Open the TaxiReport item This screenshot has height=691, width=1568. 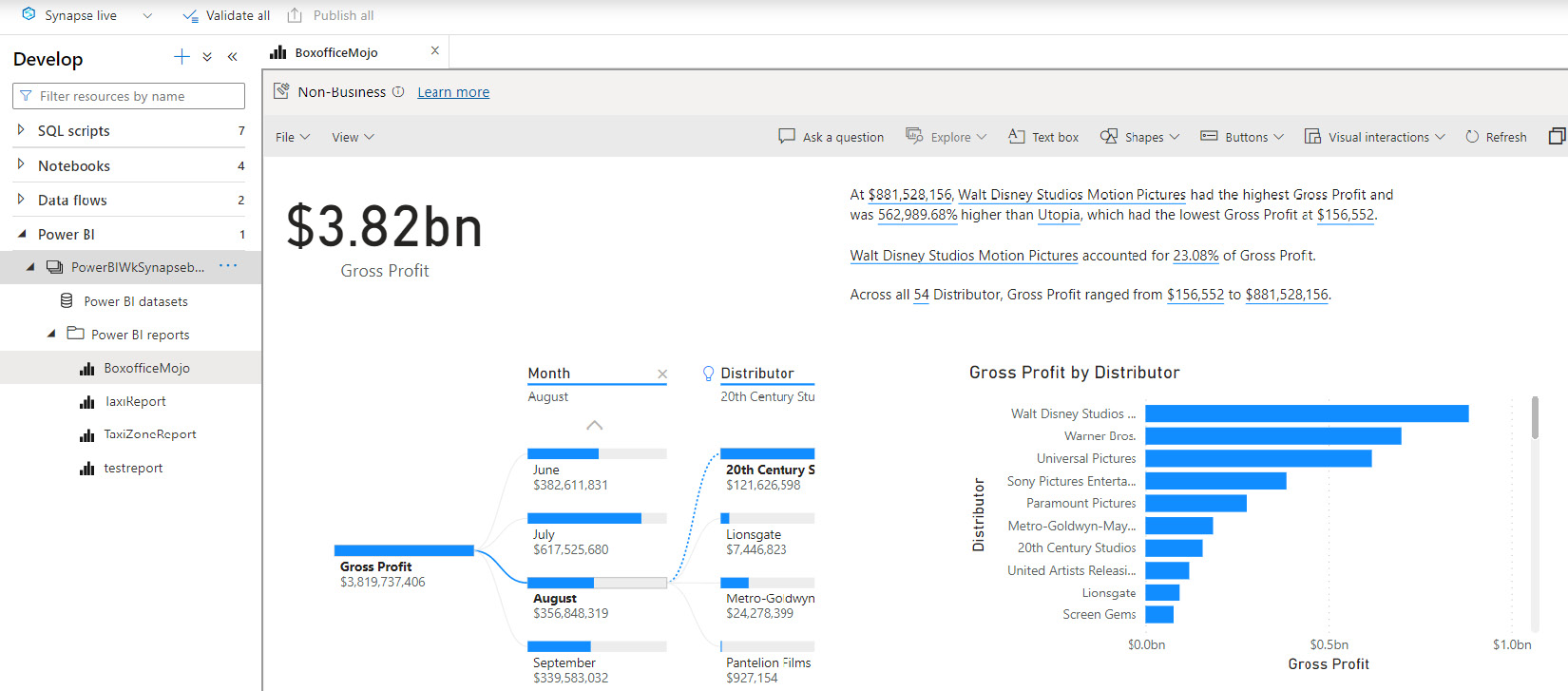tap(135, 401)
